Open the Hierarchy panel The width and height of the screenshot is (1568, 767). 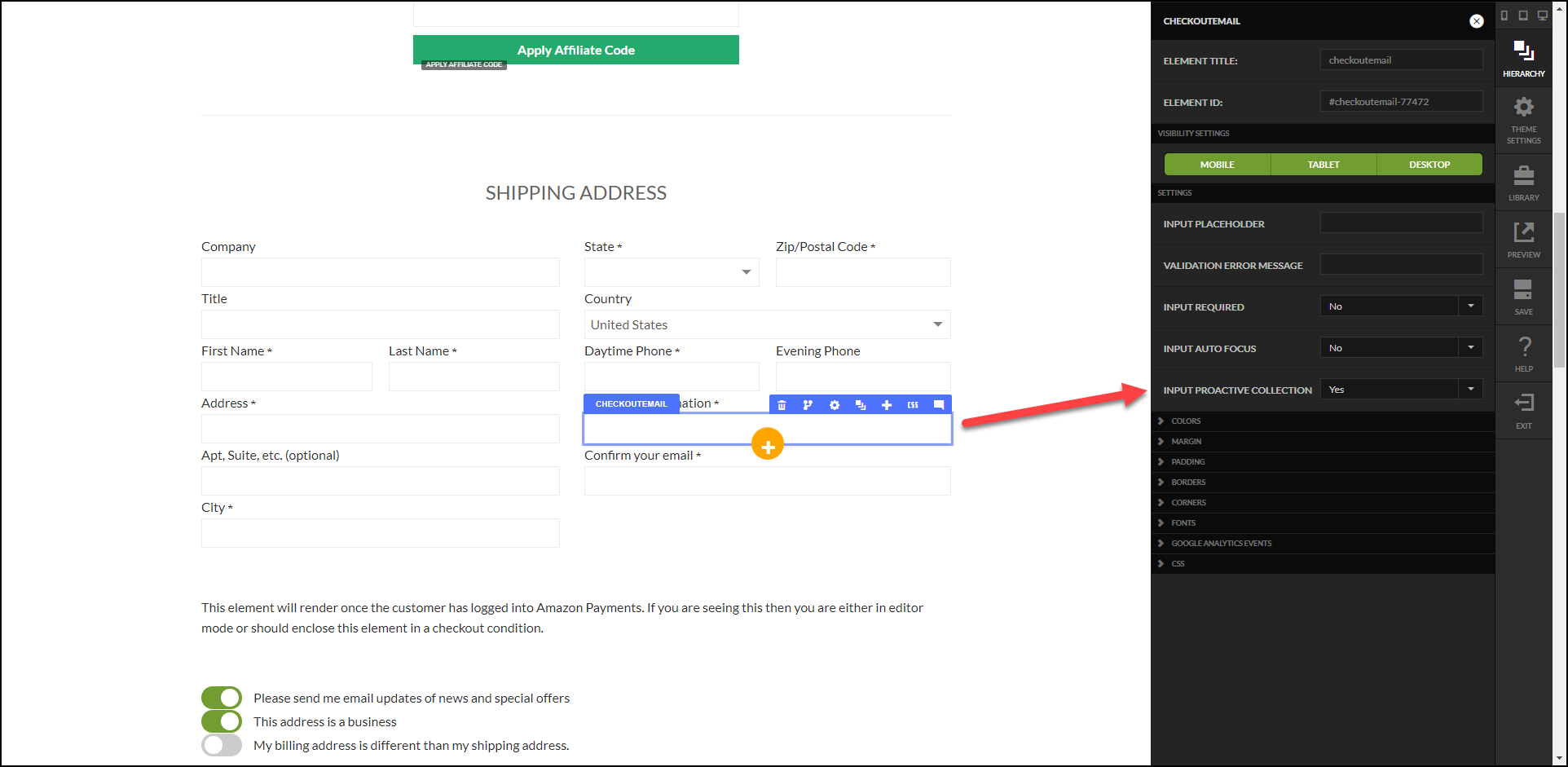coord(1524,59)
